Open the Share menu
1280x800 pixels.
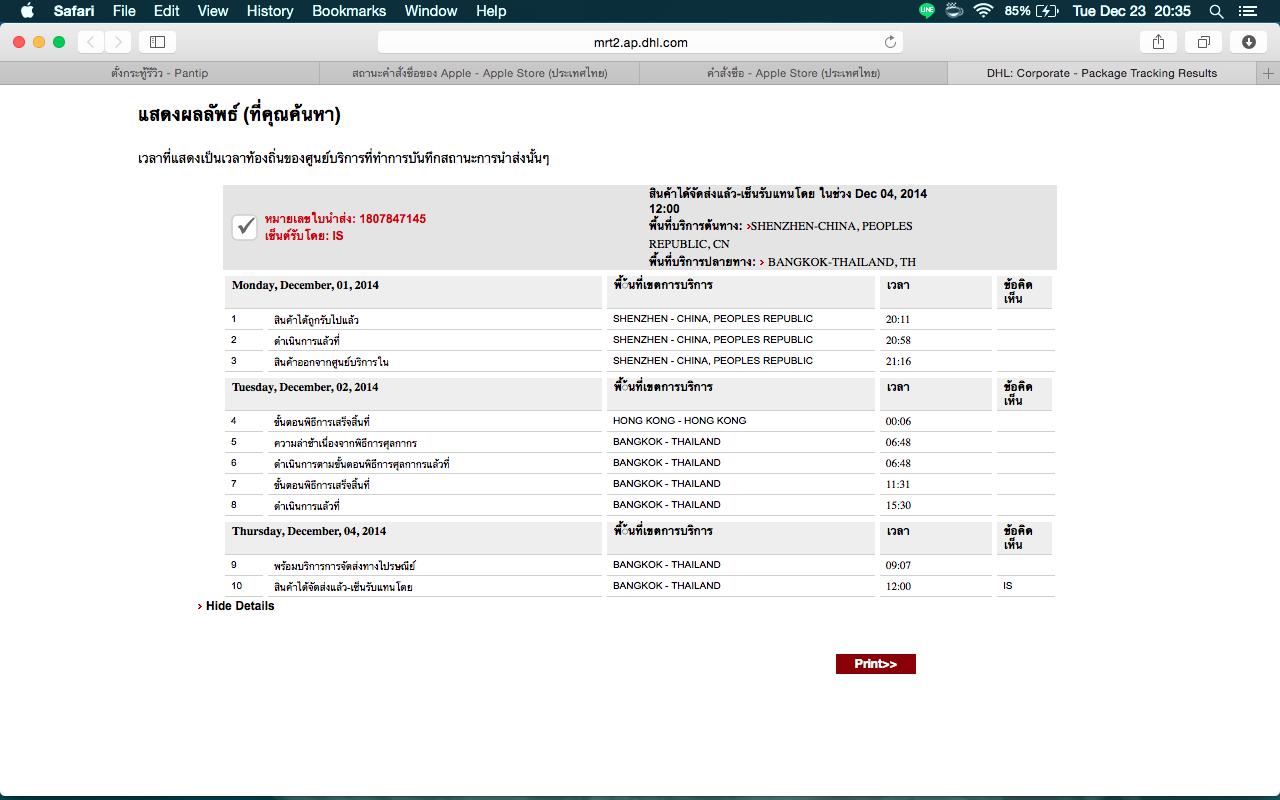(x=1159, y=42)
